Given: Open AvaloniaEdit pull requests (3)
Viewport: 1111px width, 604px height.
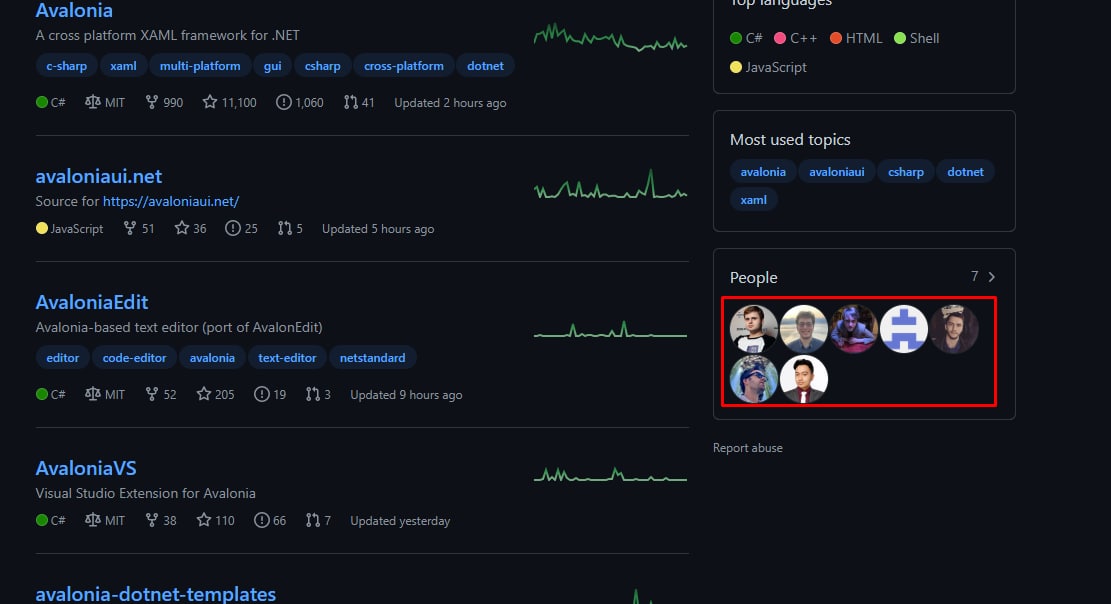Looking at the screenshot, I should coord(318,395).
